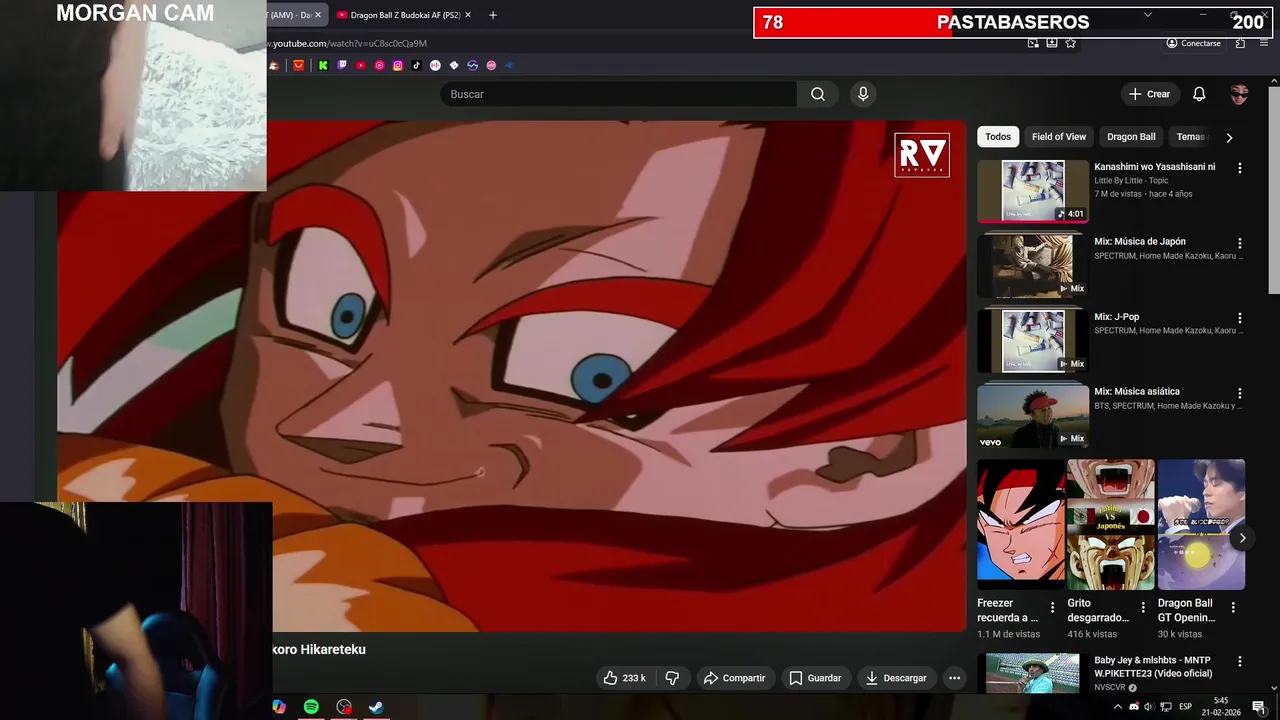1280x720 pixels.
Task: Show next shorts with the carousel arrow
Action: pyautogui.click(x=1242, y=538)
